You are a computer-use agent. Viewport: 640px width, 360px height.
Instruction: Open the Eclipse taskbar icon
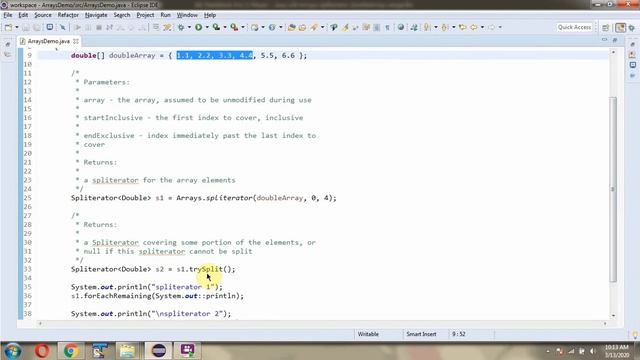(x=159, y=351)
